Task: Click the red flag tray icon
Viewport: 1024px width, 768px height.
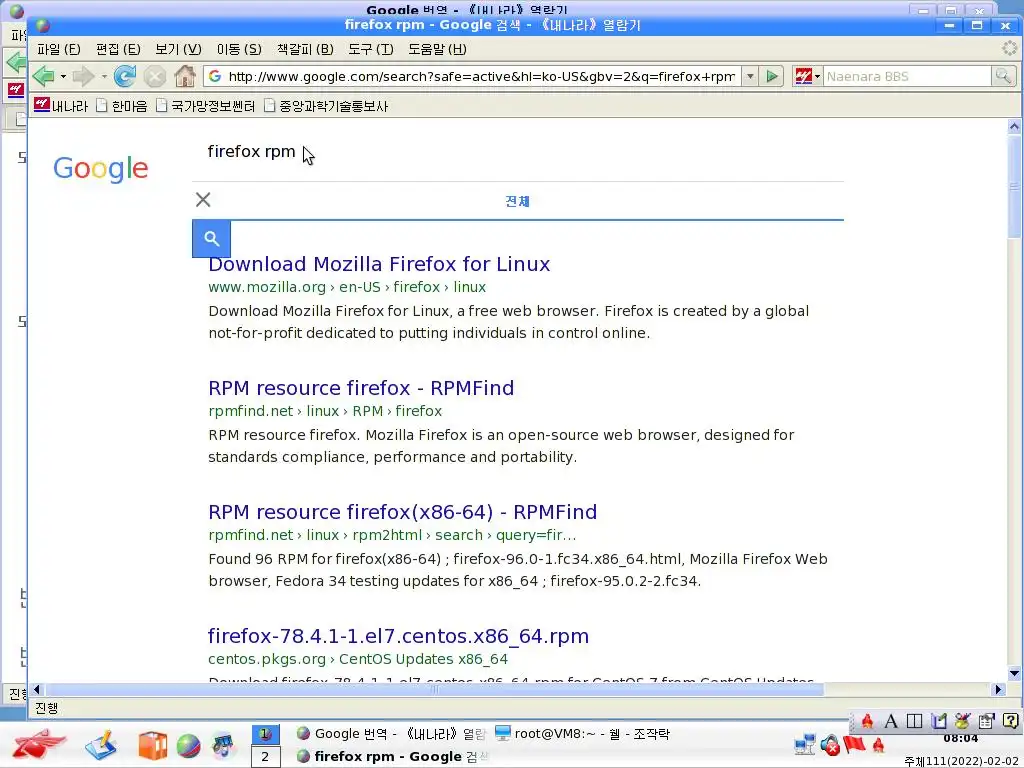Action: (854, 744)
